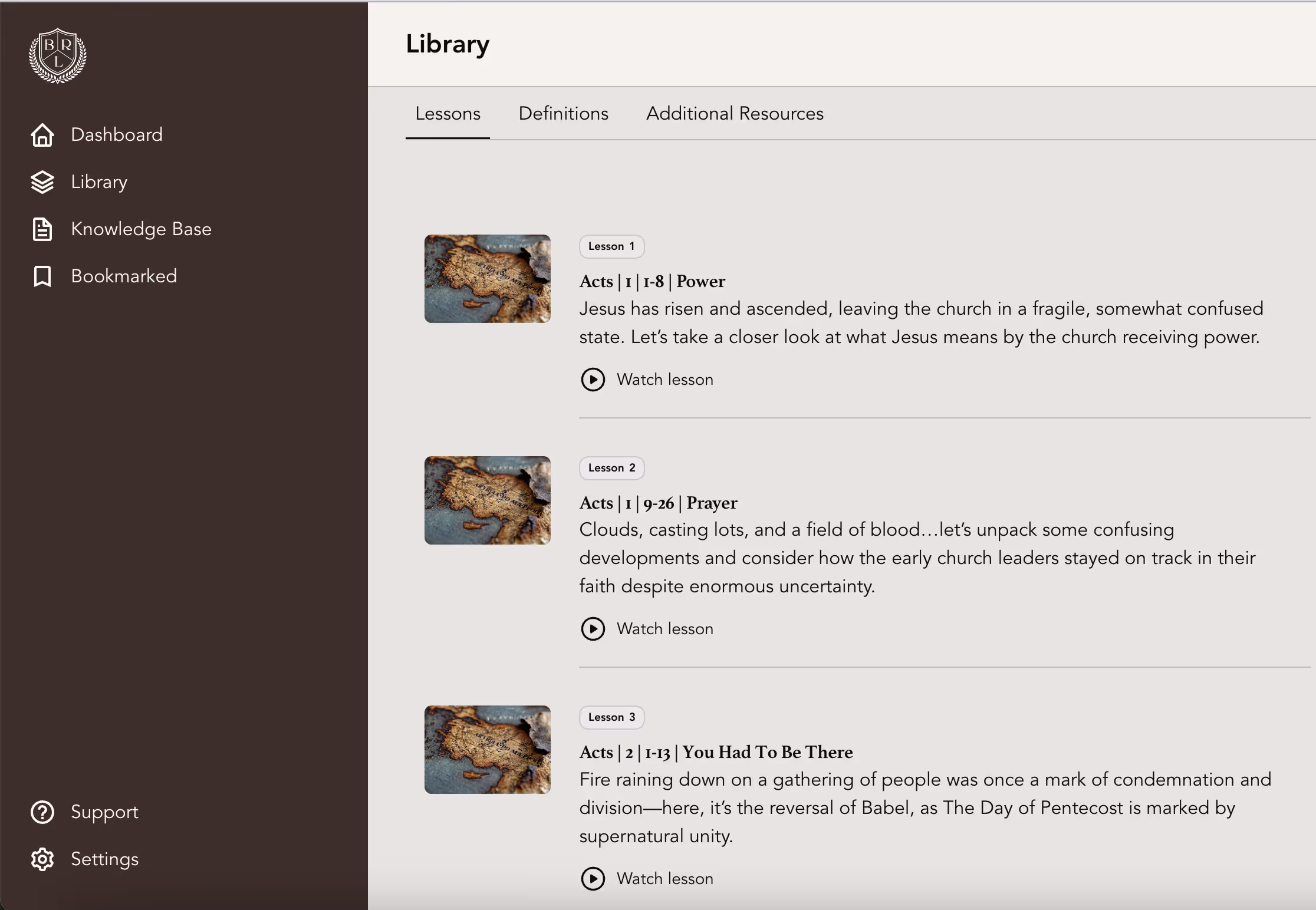Click the Knowledge Base document icon
The image size is (1316, 910).
[x=42, y=229]
